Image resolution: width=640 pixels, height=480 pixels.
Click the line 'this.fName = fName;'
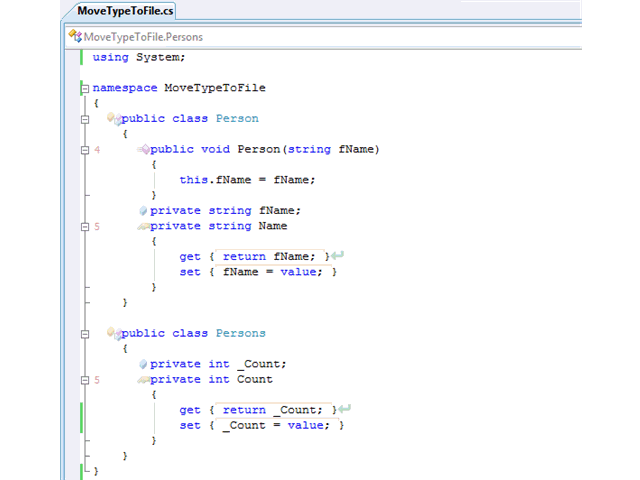coord(247,180)
